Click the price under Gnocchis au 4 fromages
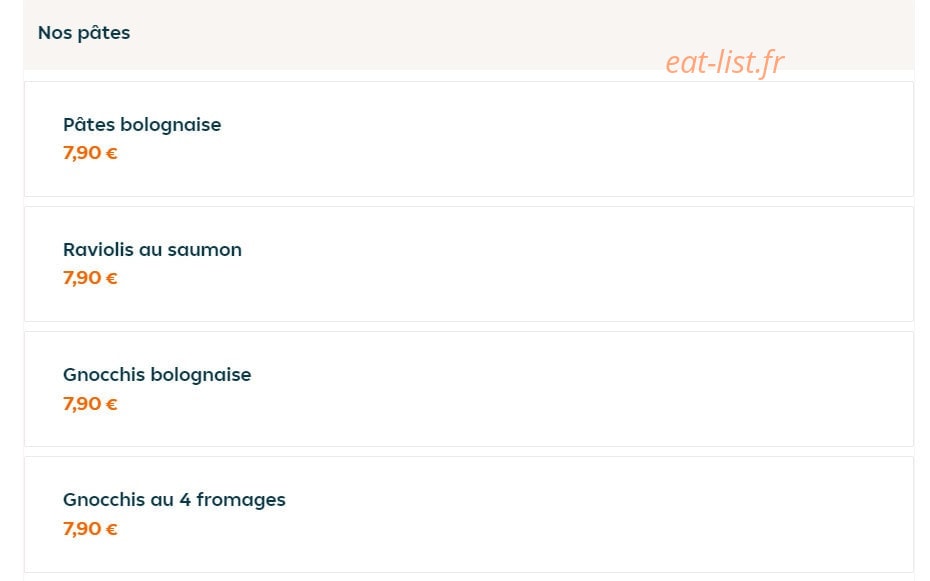The width and height of the screenshot is (930, 581). 90,529
